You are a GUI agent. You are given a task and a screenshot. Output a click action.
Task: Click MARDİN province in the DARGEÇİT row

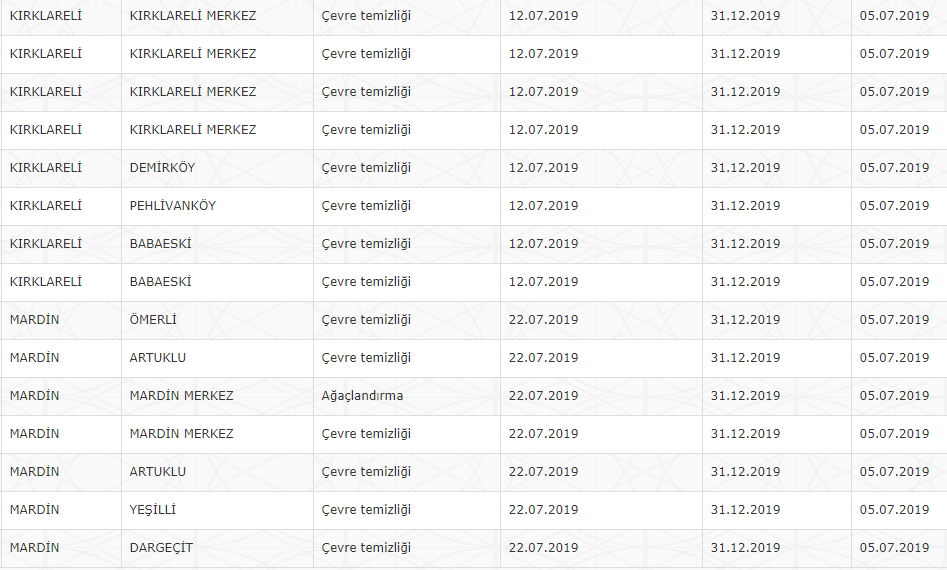(x=34, y=548)
